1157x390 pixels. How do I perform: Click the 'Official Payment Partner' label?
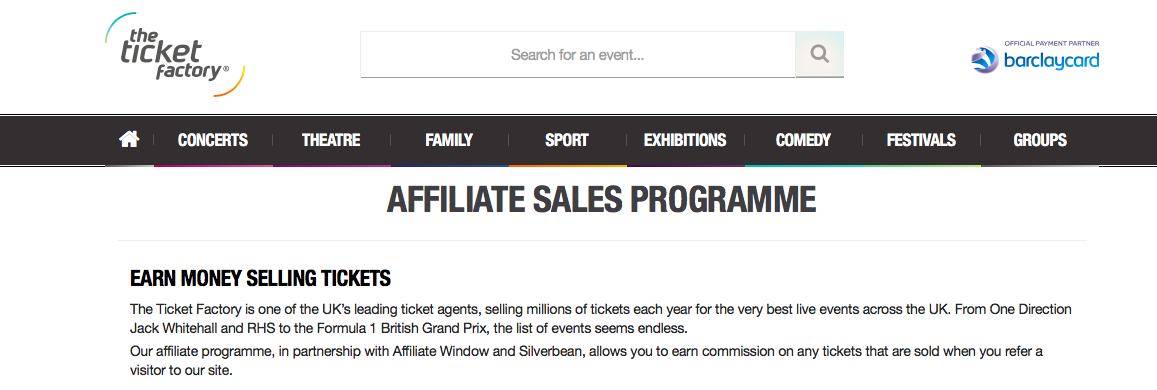point(1051,43)
